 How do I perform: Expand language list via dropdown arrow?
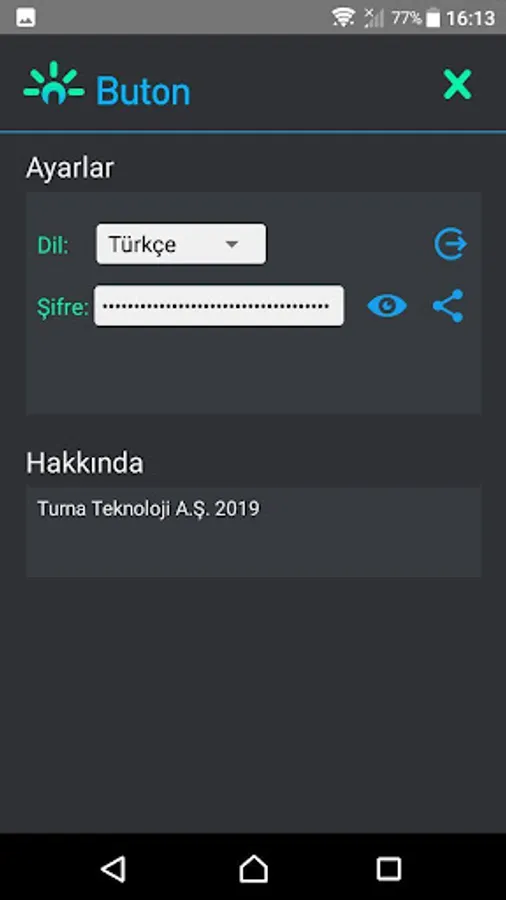pyautogui.click(x=231, y=245)
